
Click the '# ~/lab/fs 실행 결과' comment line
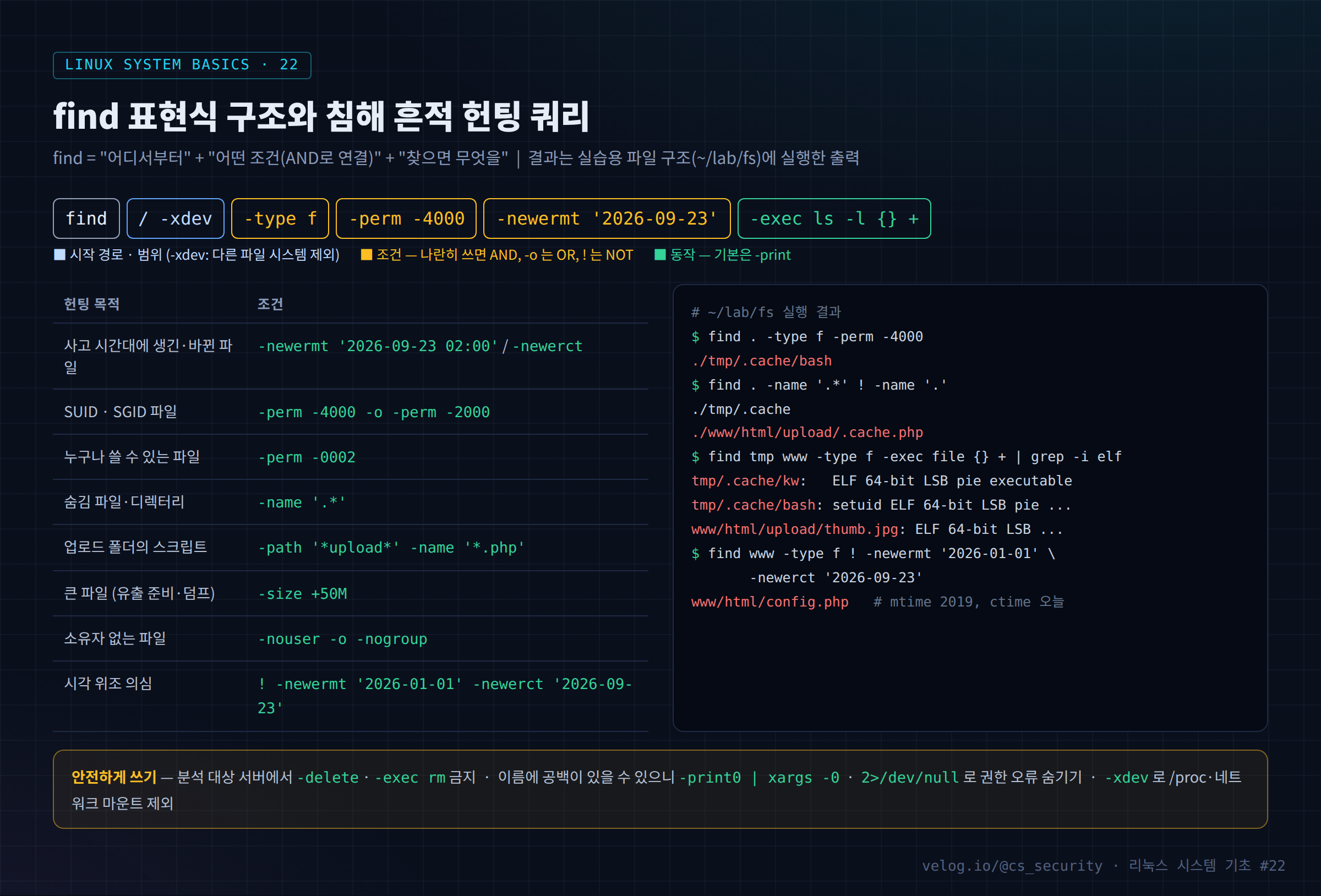pos(766,312)
